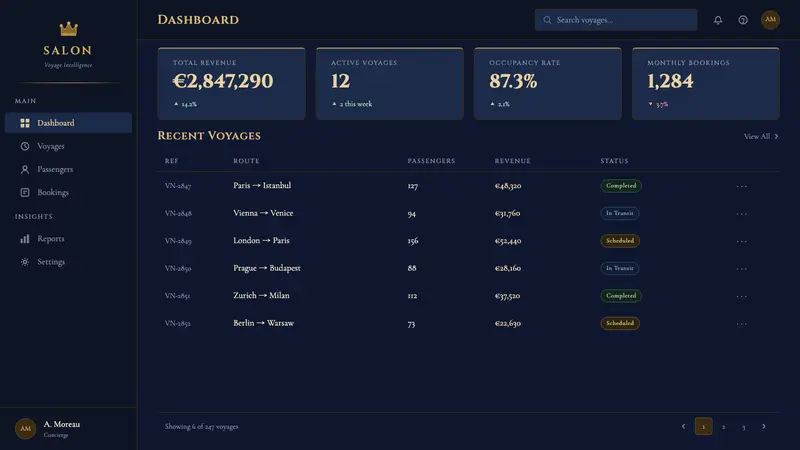Viewport: 800px width, 450px height.
Task: Open the Dashboard grid icon in sidebar
Action: (x=24, y=123)
